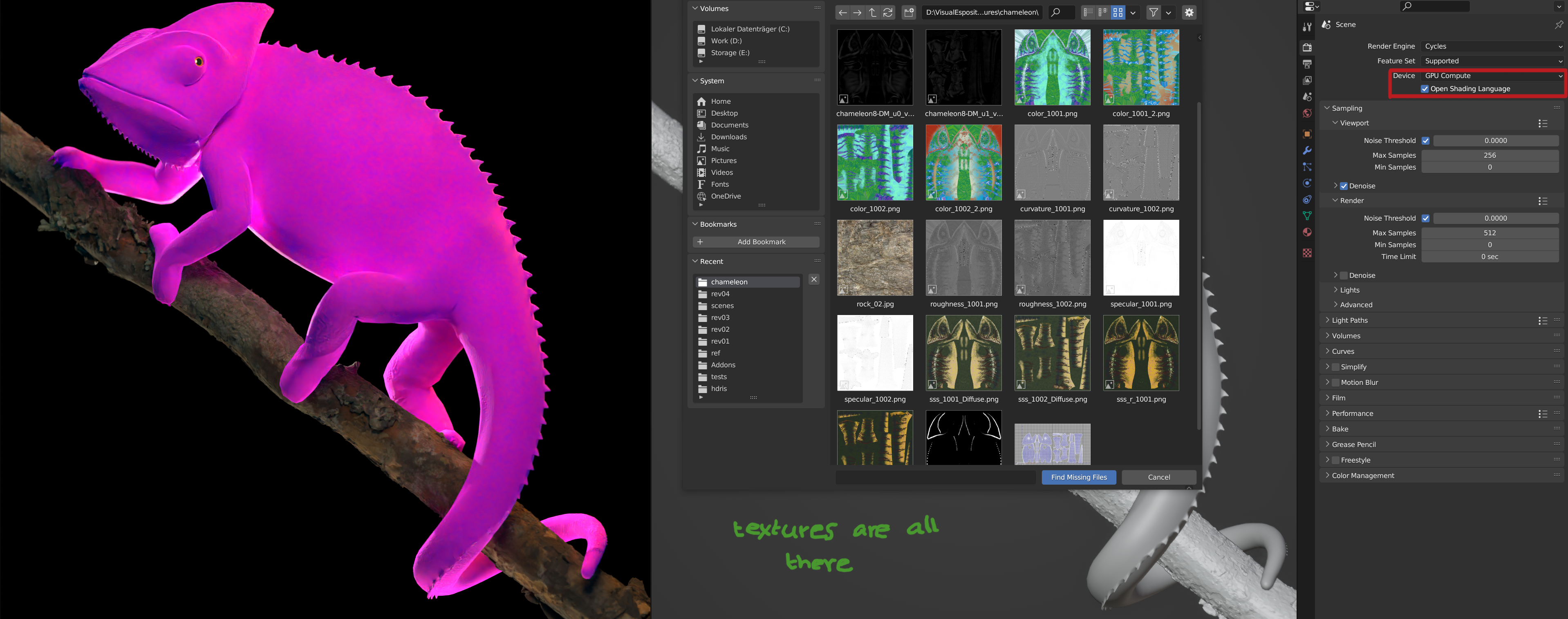Go to parent directory in file browser

(x=872, y=12)
